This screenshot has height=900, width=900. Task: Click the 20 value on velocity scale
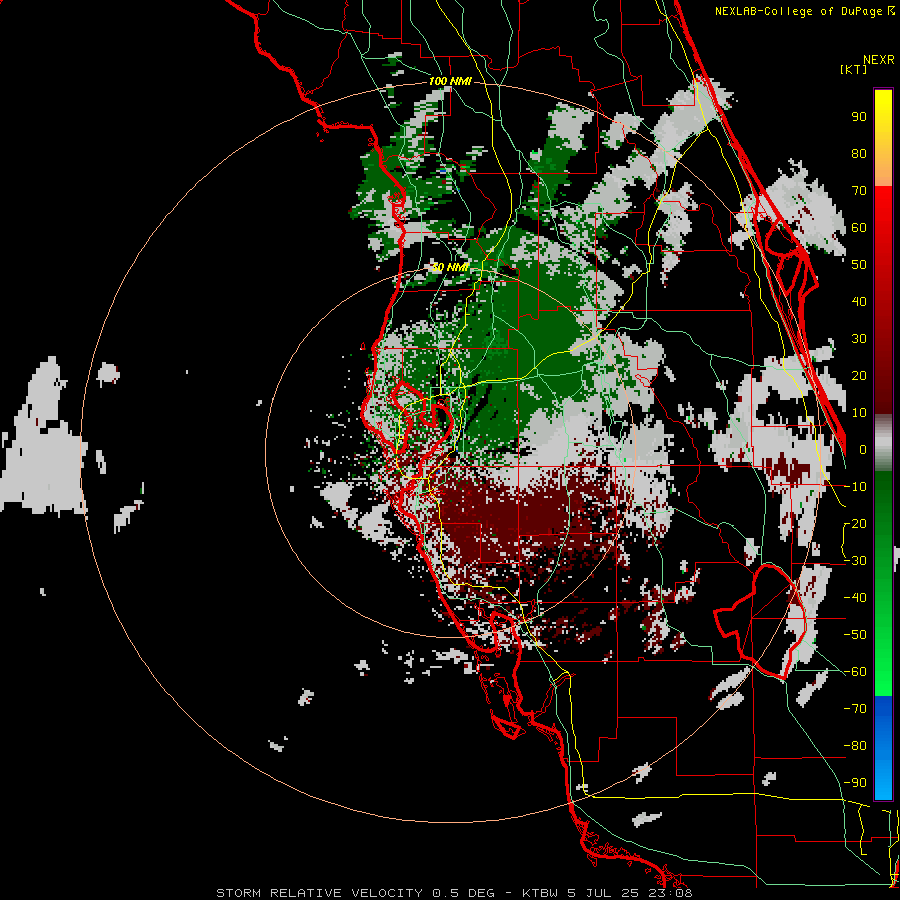[859, 376]
